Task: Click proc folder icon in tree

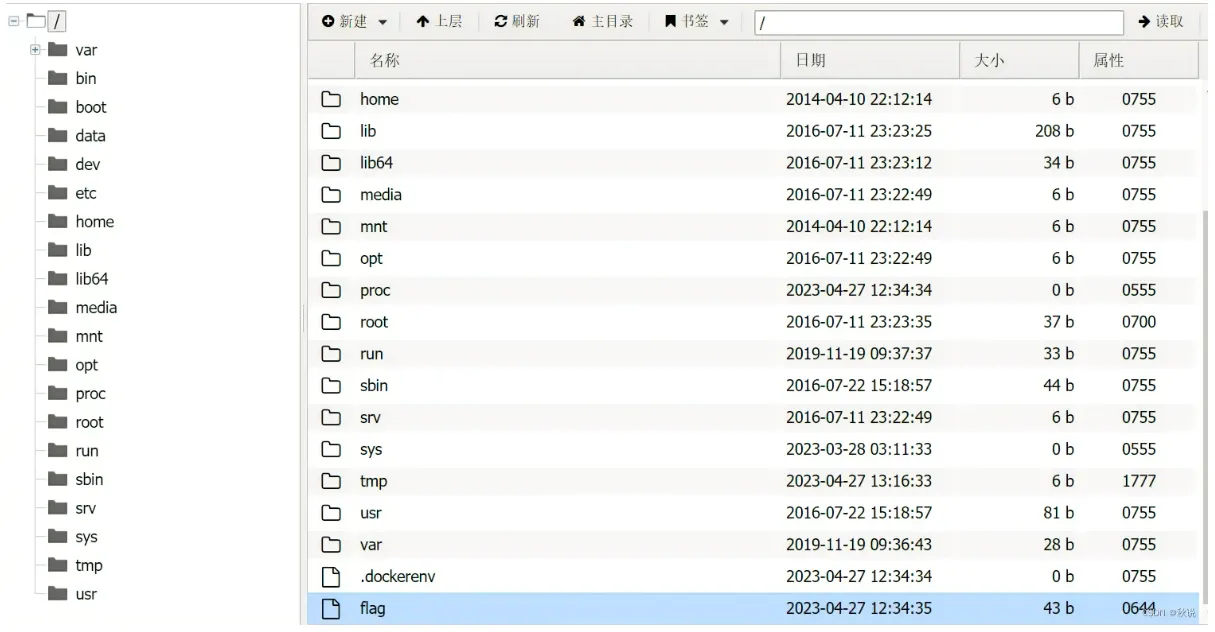Action: 58,394
